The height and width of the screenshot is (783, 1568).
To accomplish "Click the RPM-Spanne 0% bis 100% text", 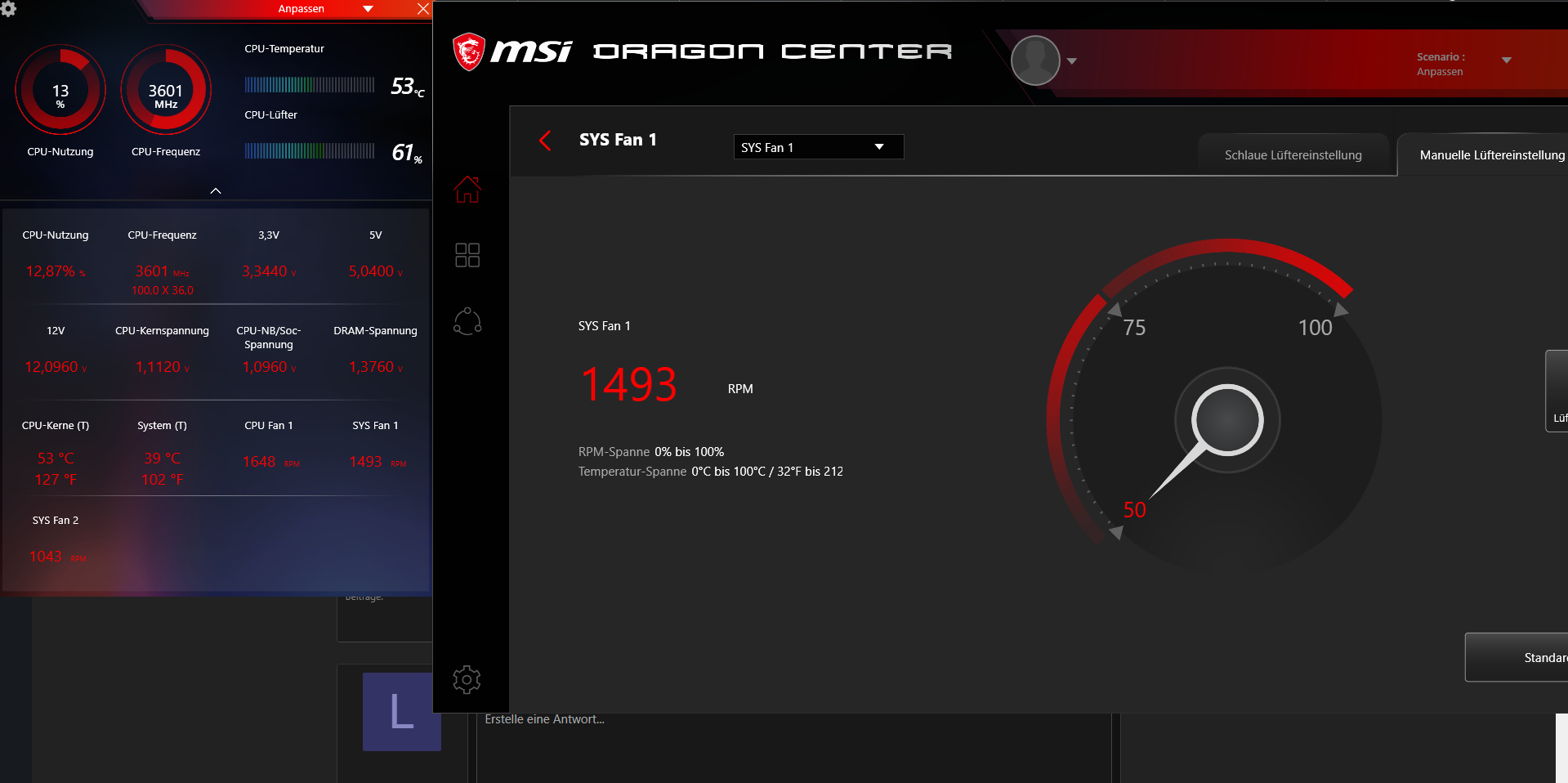I will (651, 452).
